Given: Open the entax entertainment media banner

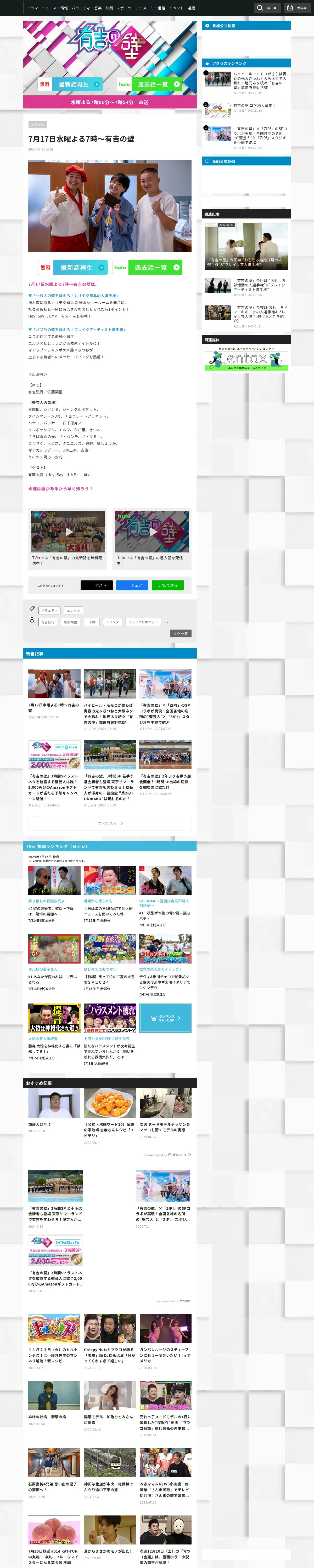Looking at the screenshot, I should click(x=246, y=359).
